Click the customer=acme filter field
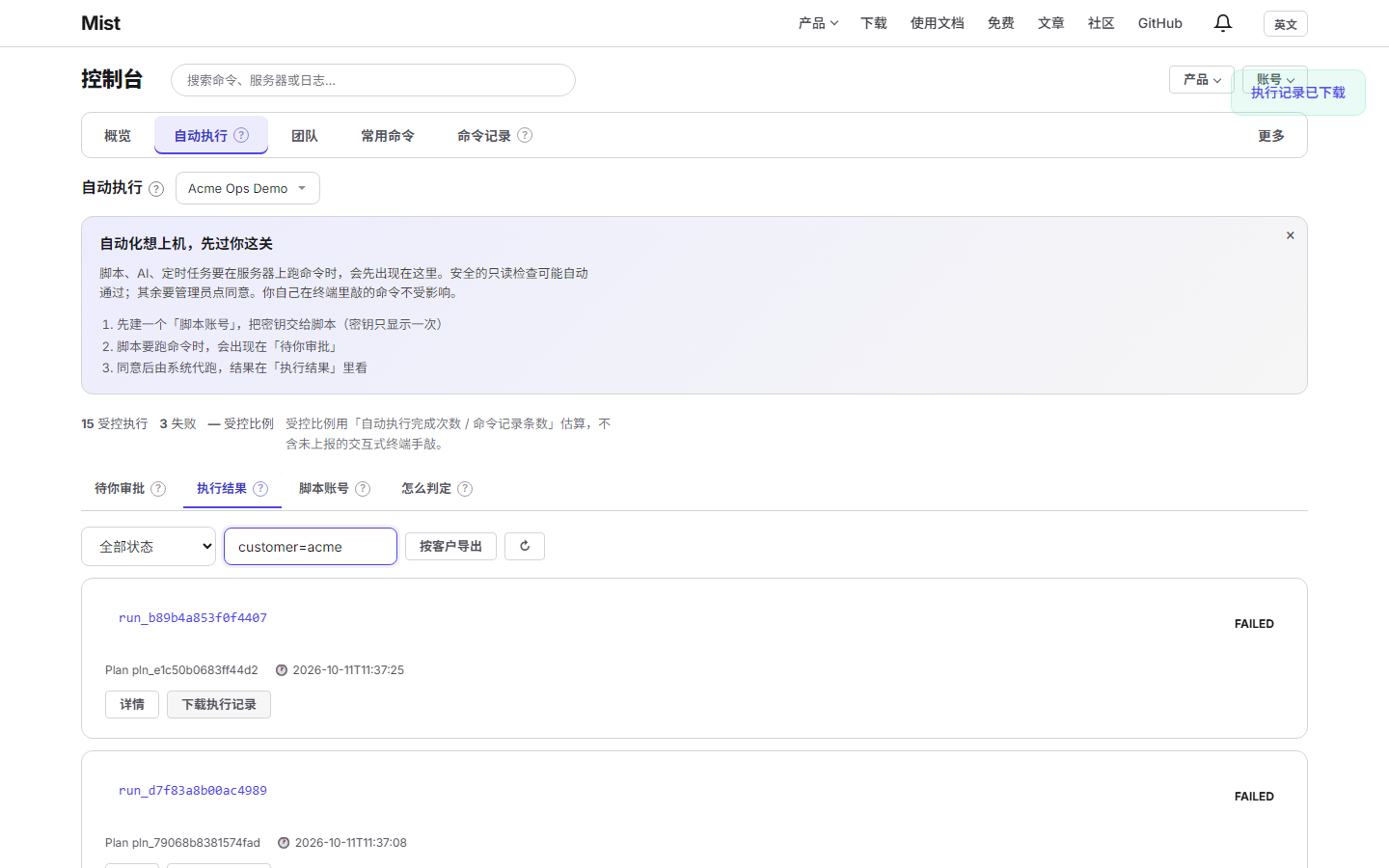 pyautogui.click(x=311, y=546)
